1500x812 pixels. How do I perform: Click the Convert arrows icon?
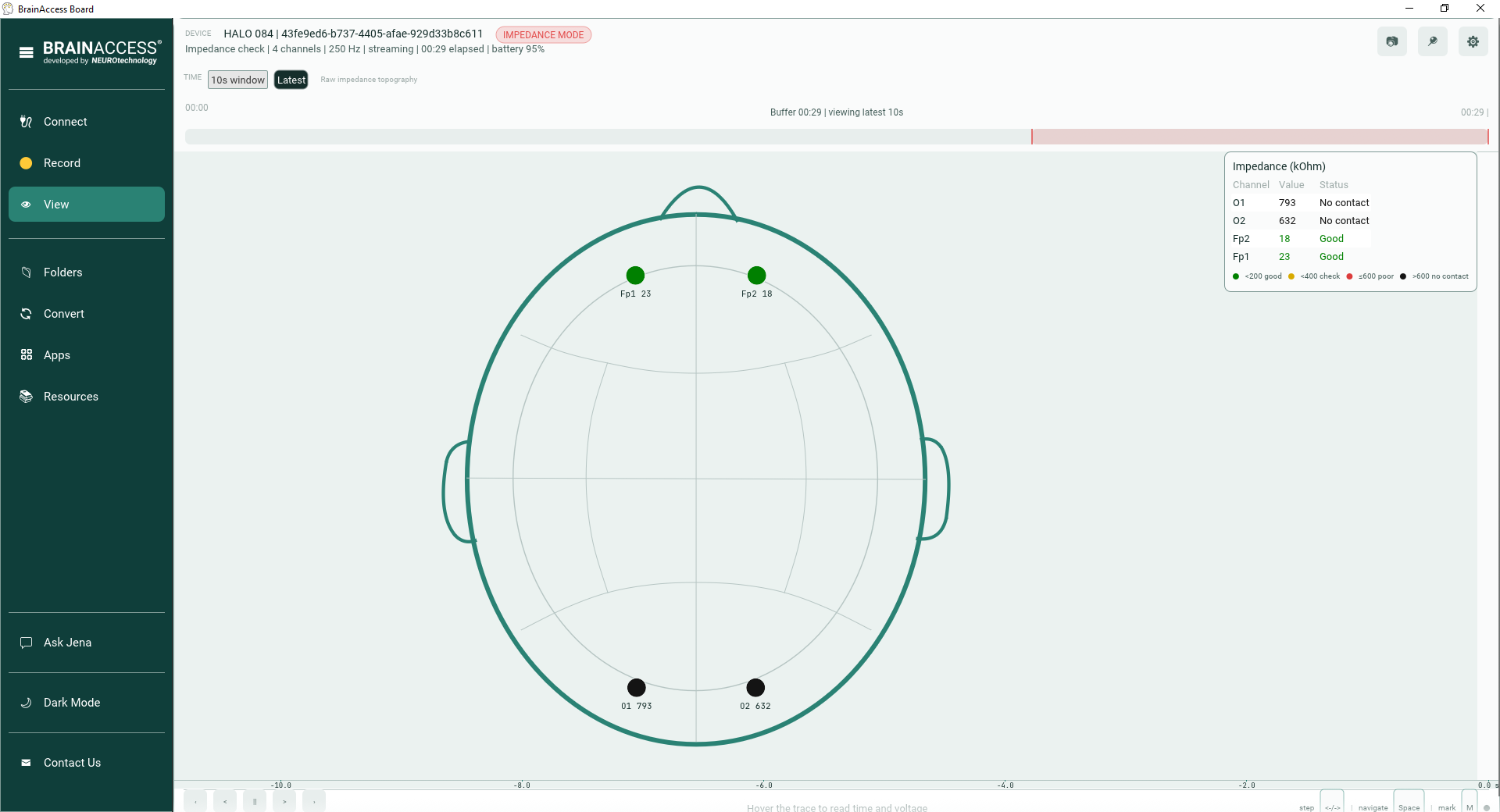[x=26, y=314]
